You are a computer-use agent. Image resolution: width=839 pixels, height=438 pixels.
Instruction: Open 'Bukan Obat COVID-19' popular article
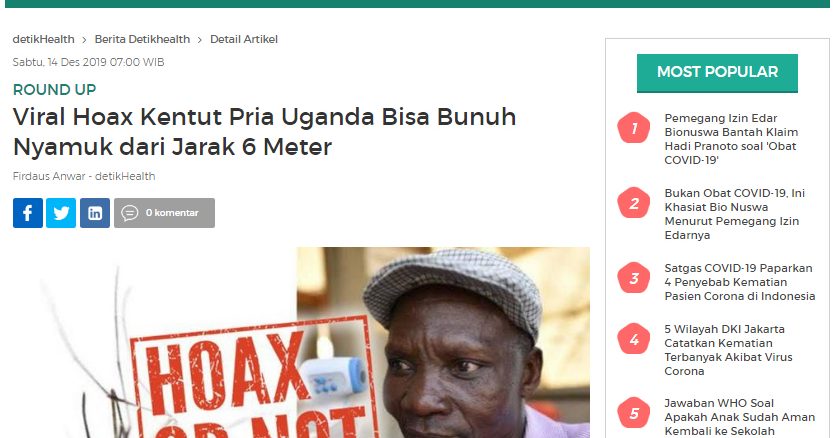click(734, 214)
